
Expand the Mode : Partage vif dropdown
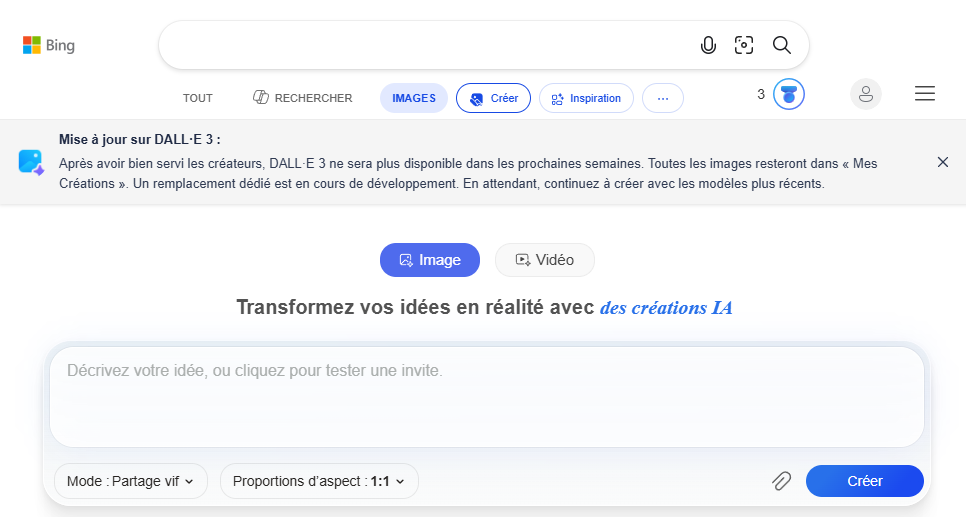pos(131,481)
